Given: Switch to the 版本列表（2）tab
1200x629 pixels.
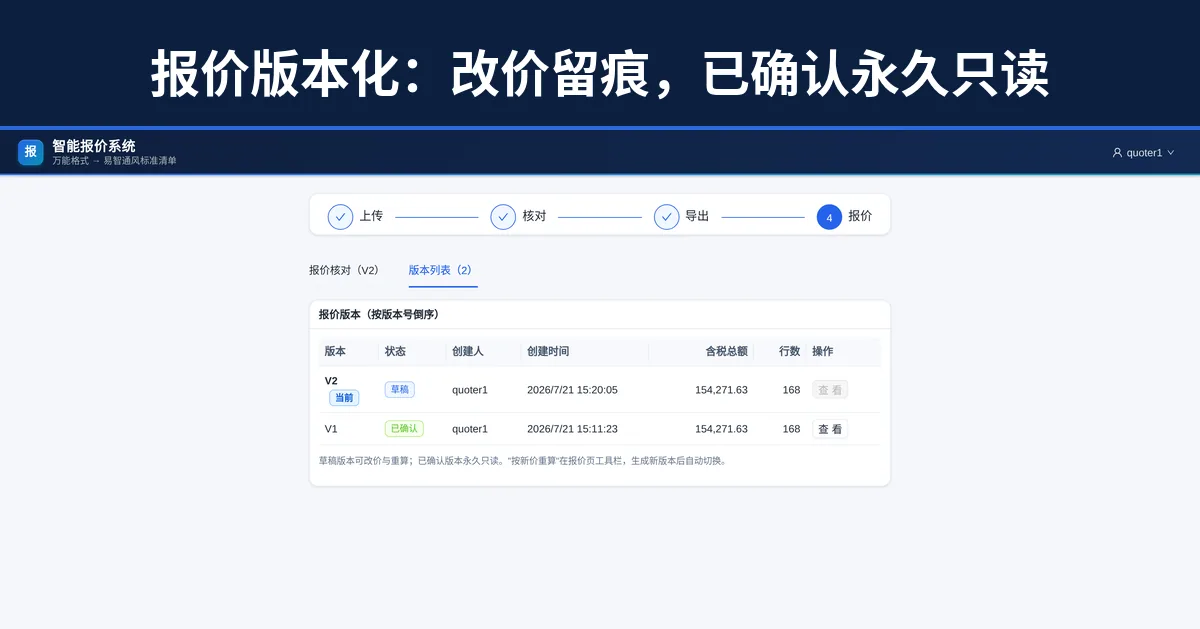Looking at the screenshot, I should click(442, 270).
